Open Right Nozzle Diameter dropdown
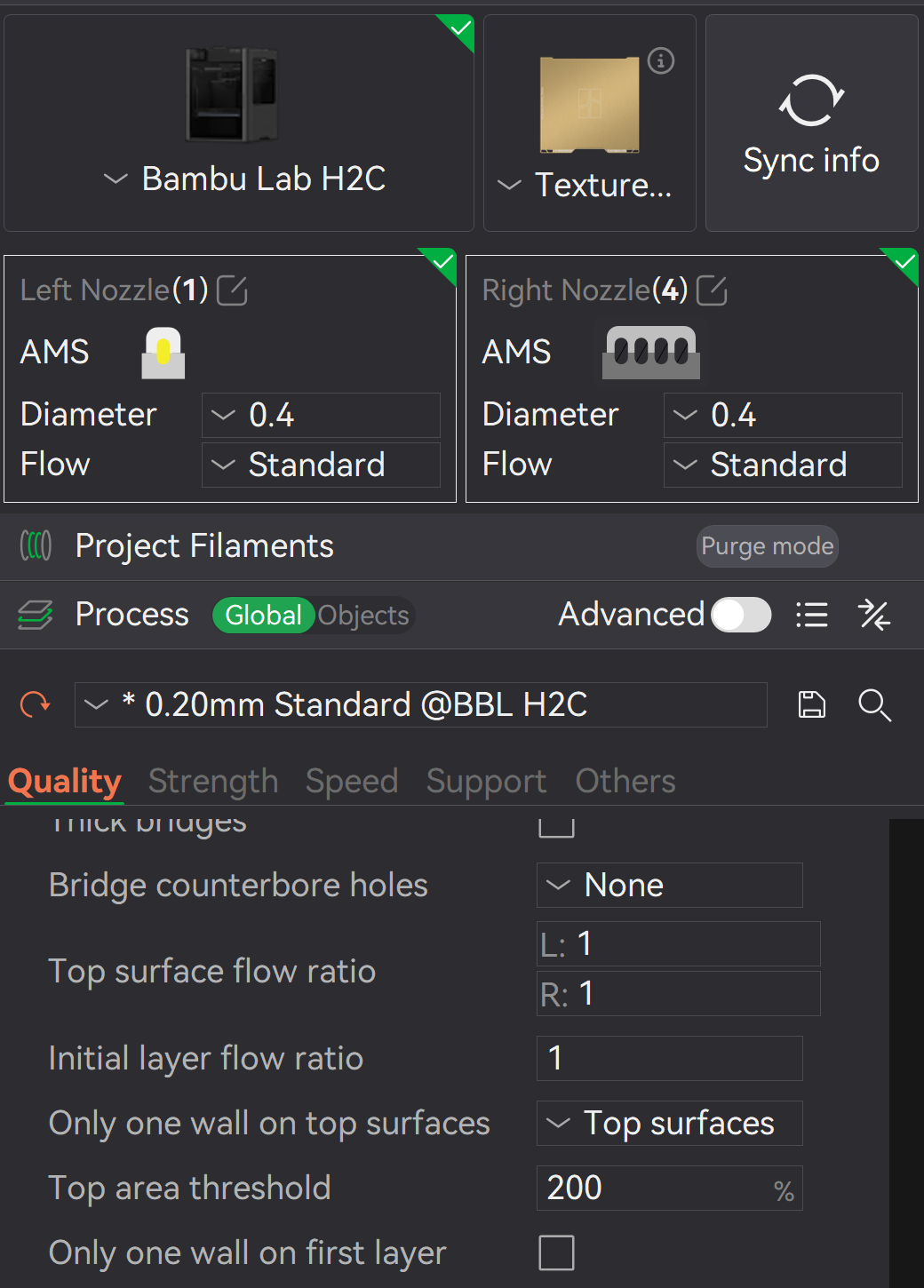The width and height of the screenshot is (924, 1288). (x=783, y=415)
